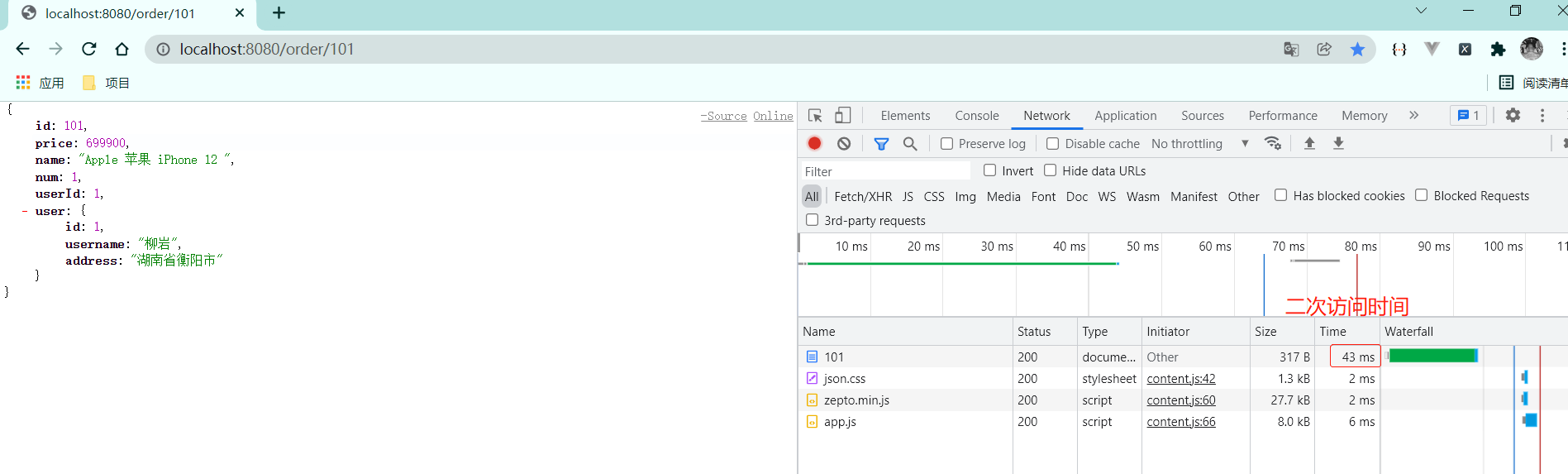
Task: Import HAR file upload icon
Action: [x=1309, y=143]
